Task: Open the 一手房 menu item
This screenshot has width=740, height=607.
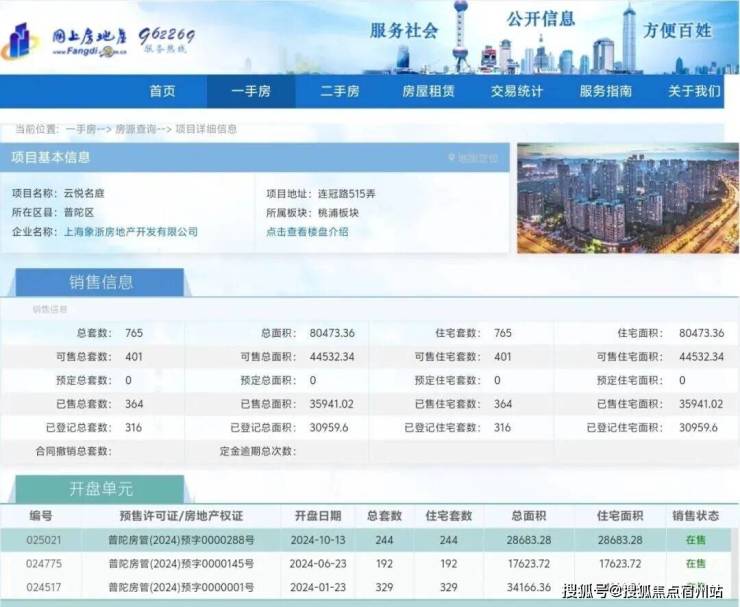Action: 251,91
